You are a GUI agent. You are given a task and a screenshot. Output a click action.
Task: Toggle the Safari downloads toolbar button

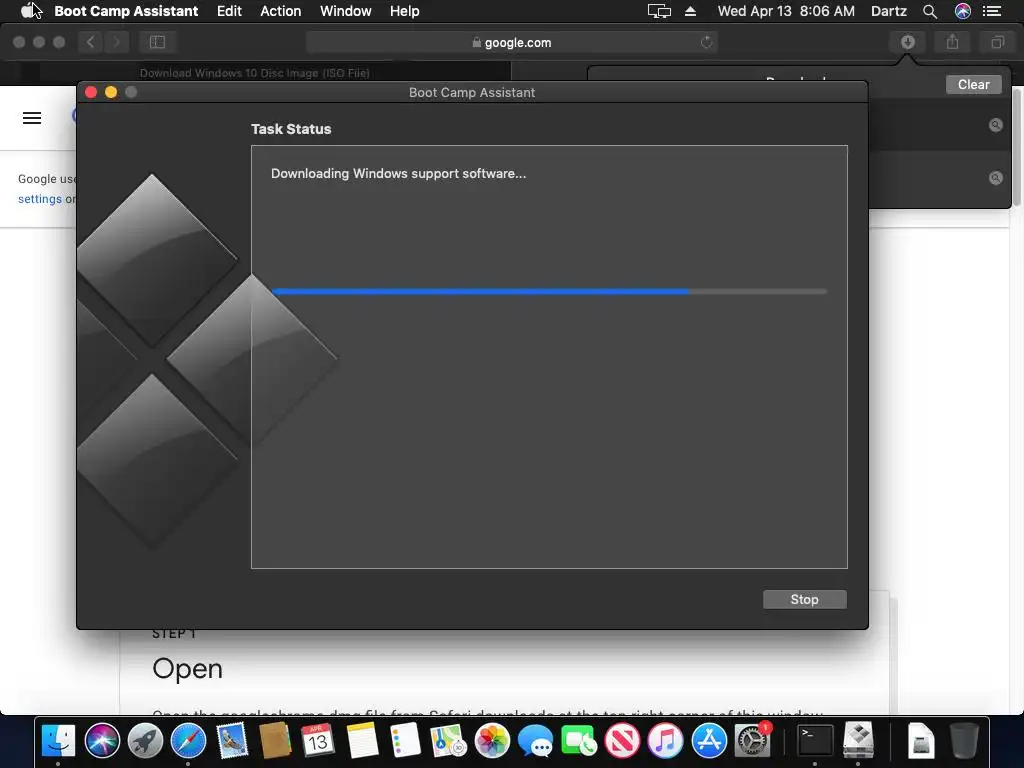click(x=907, y=42)
